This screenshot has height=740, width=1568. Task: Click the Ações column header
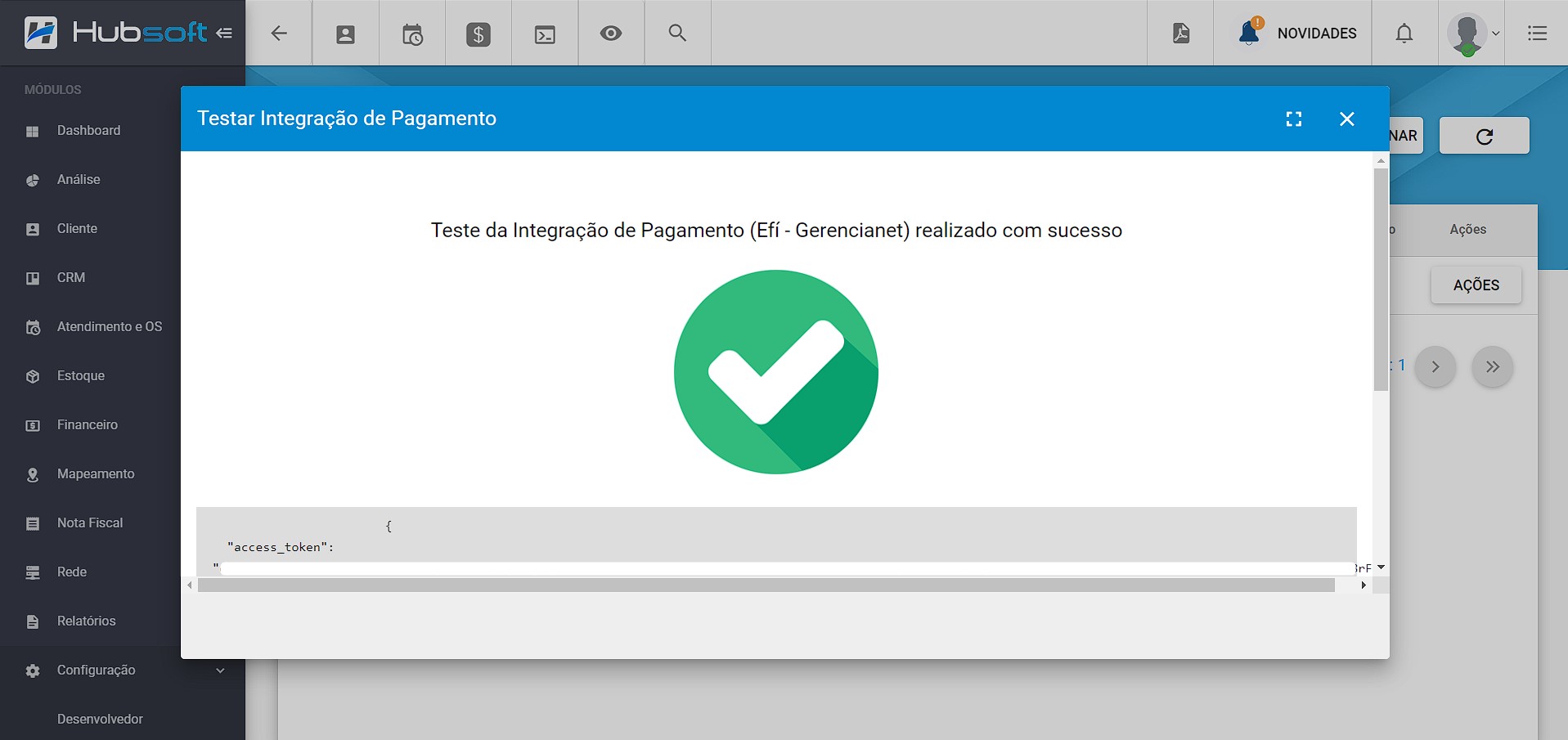(x=1468, y=230)
